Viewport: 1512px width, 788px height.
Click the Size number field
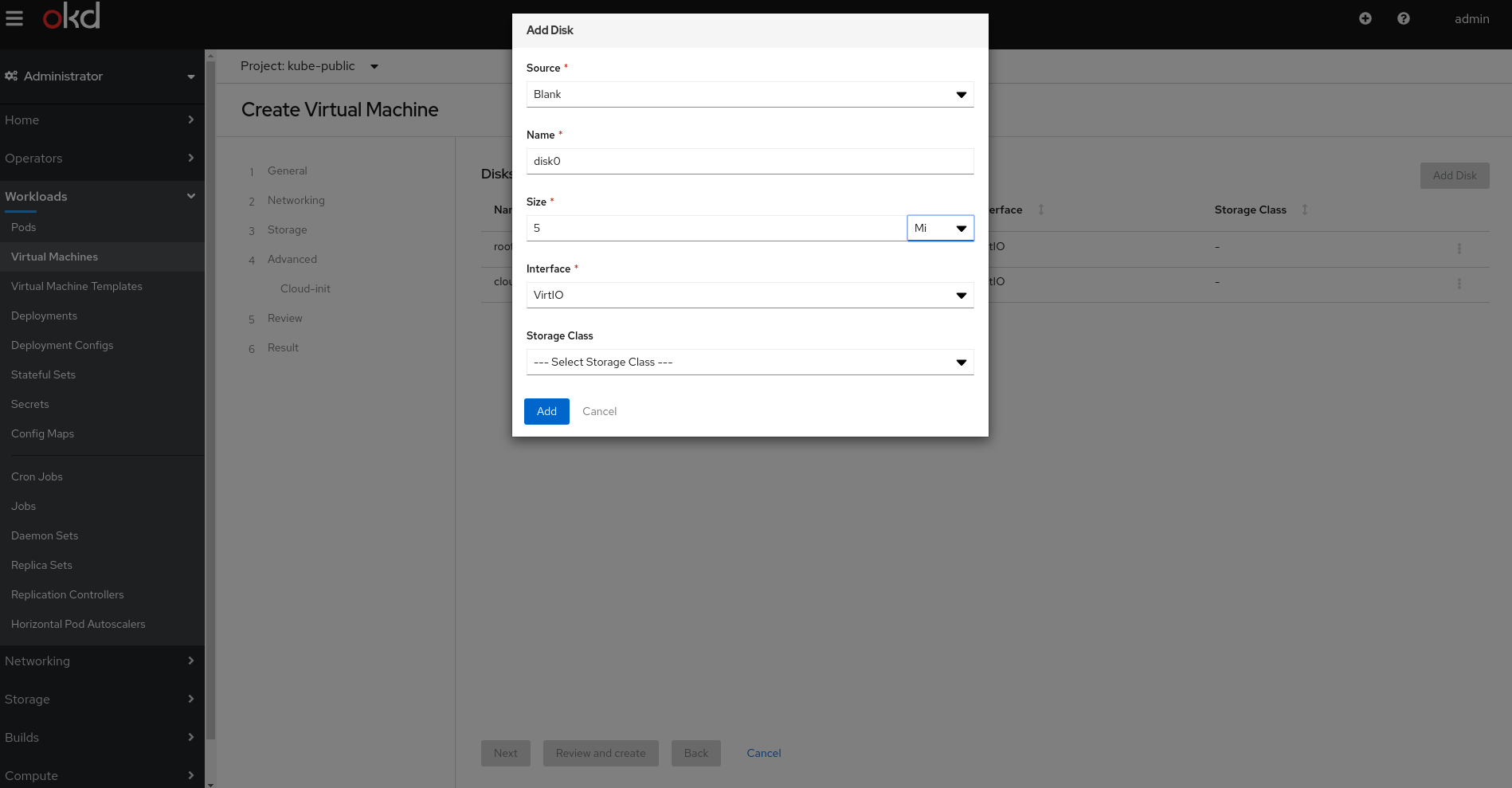[716, 228]
